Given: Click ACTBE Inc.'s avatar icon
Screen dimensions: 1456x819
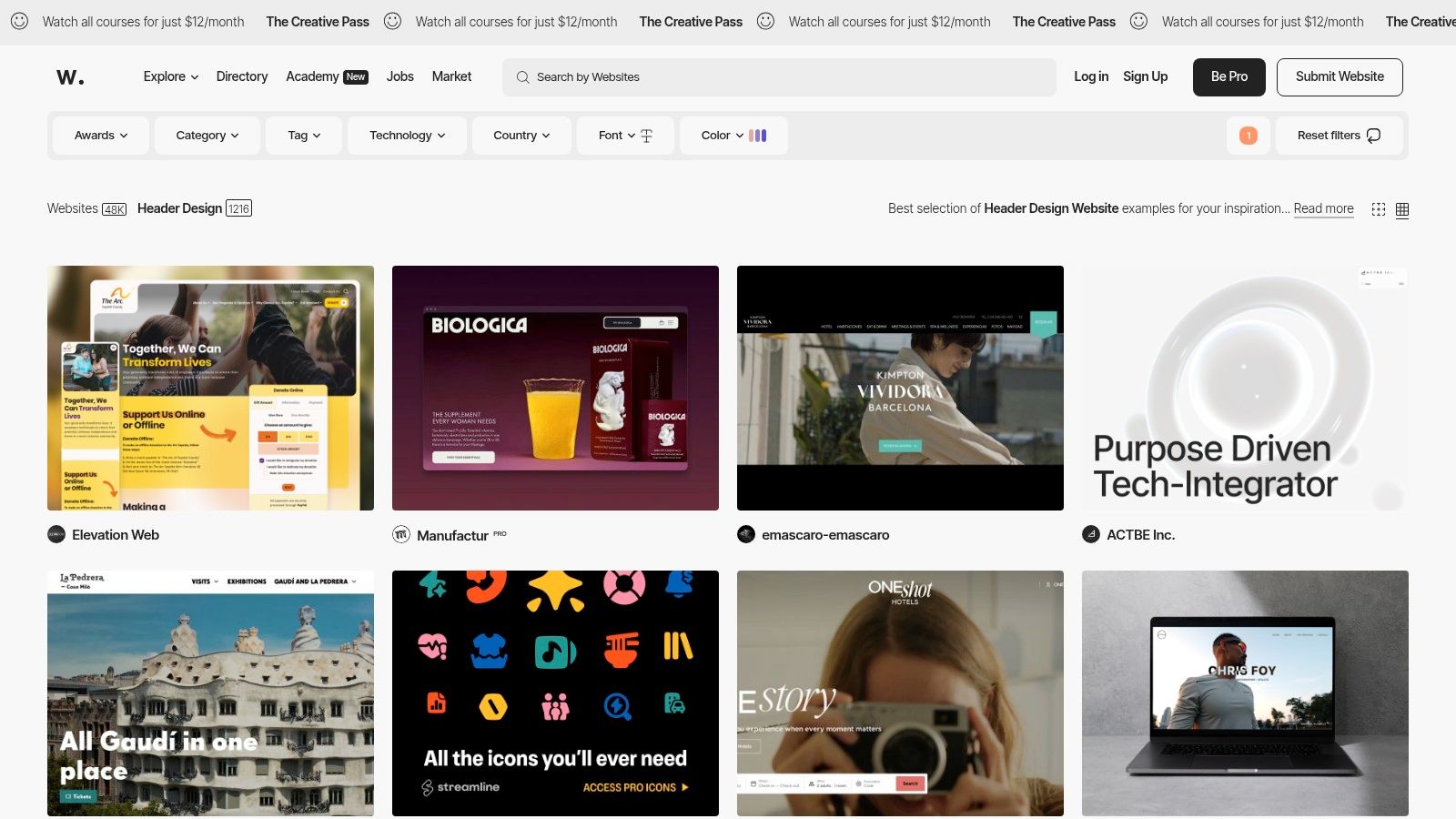Looking at the screenshot, I should 1089,534.
